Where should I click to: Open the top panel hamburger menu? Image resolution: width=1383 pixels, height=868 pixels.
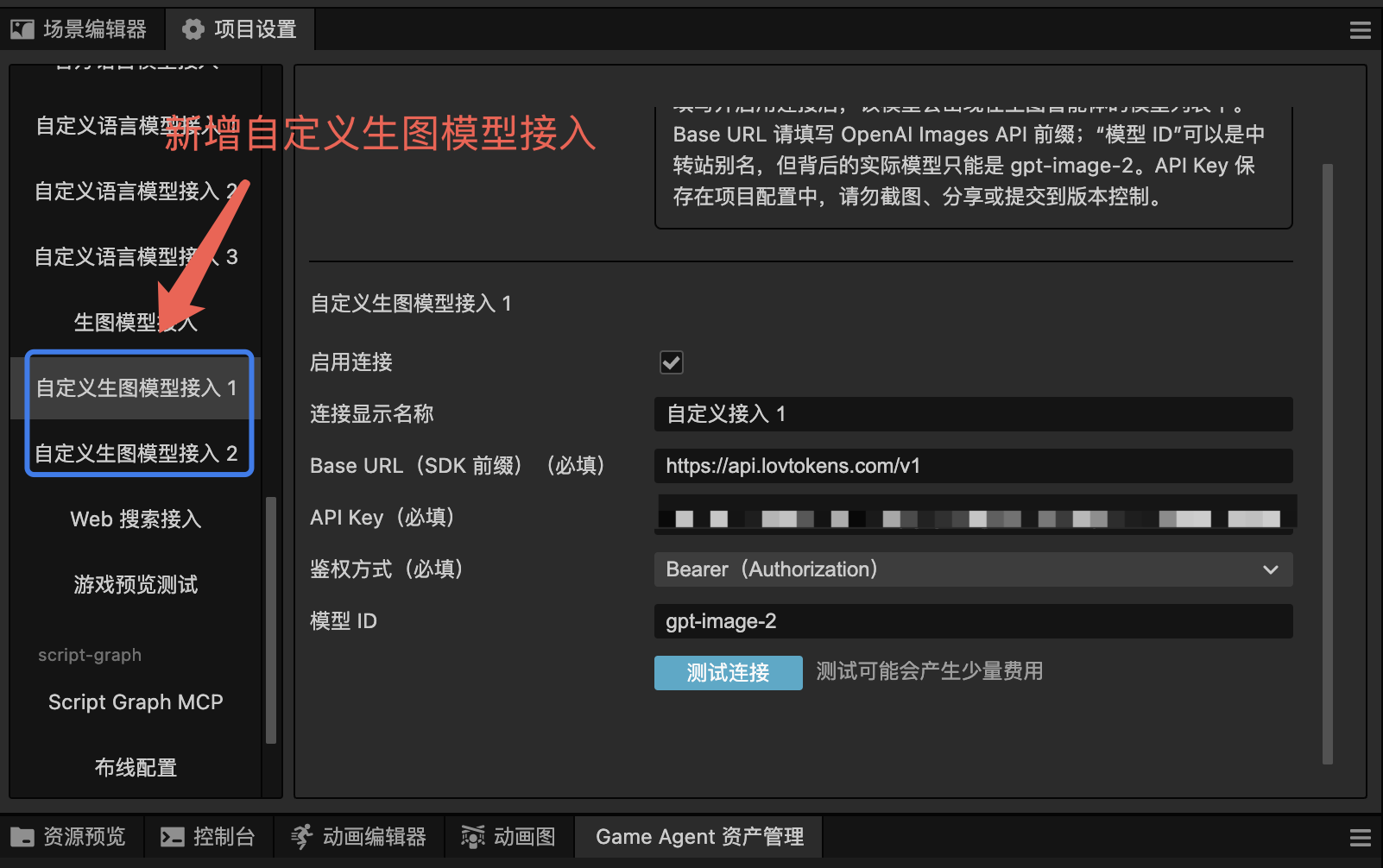[1361, 31]
